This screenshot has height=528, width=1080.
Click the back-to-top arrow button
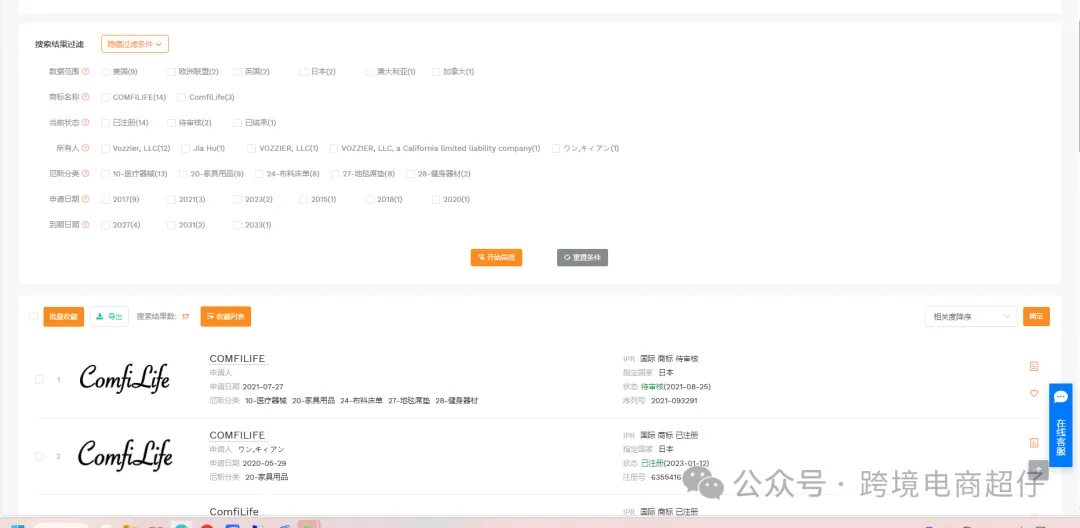click(x=1038, y=469)
